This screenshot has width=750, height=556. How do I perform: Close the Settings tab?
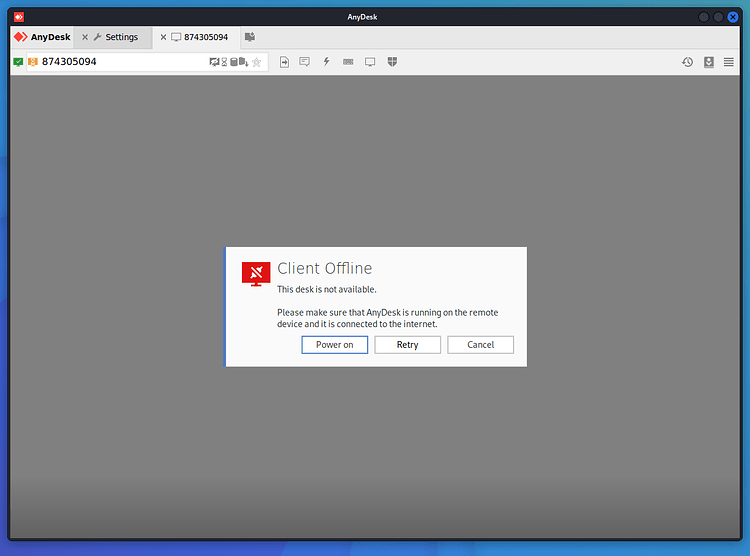coord(85,37)
